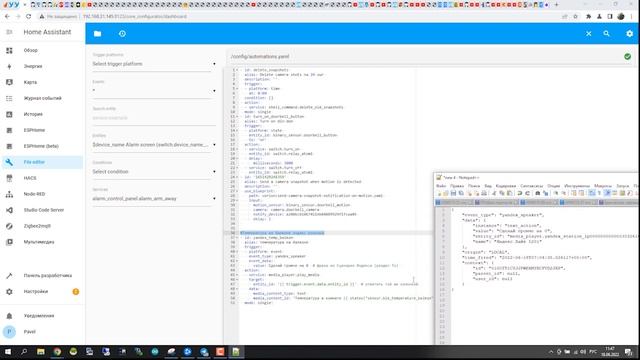Click Print icon in Notepad++ toolbar
The width and height of the screenshot is (640, 360).
coord(484,193)
